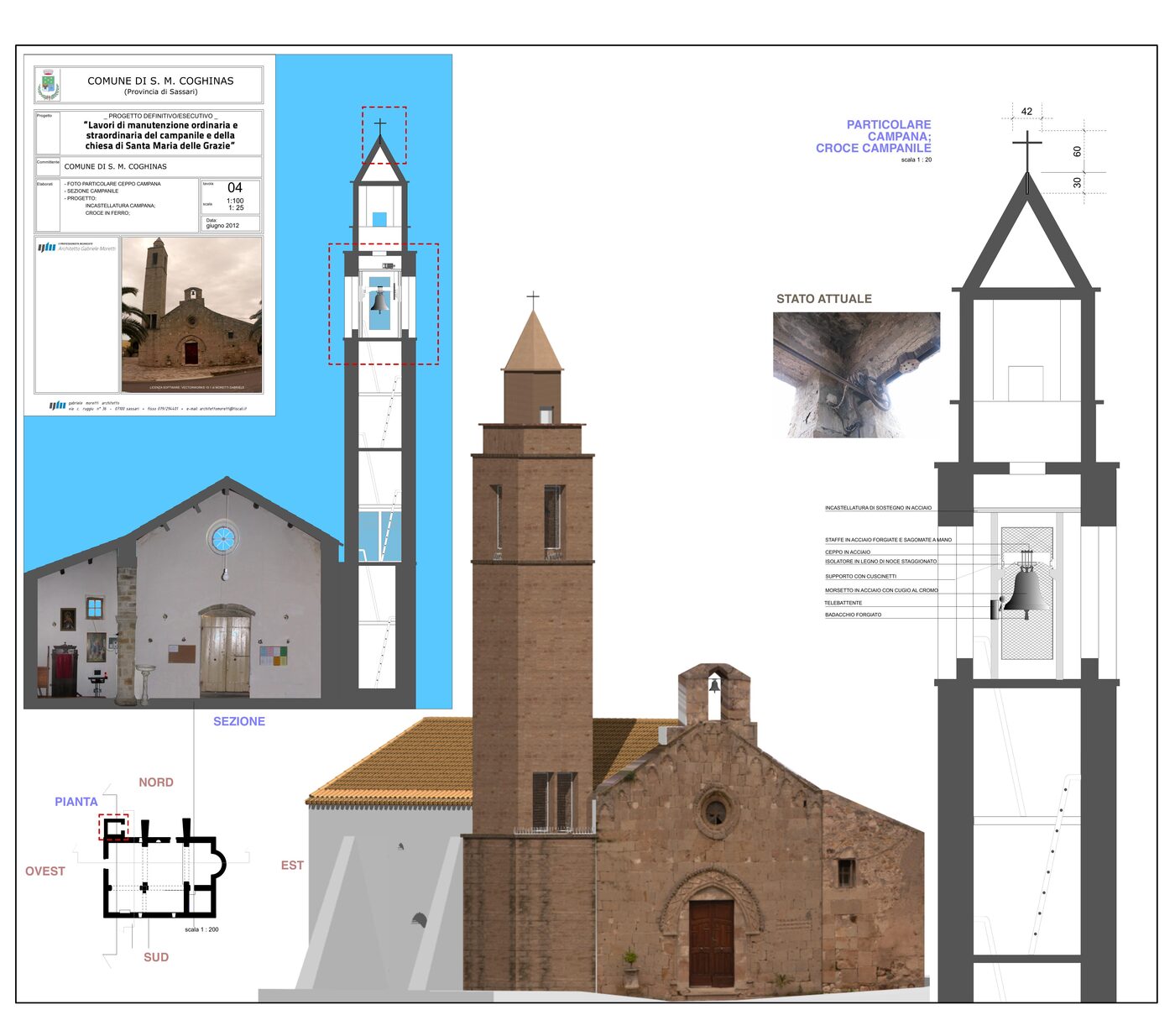Click the STATO ATTUALE bell mount photograph
Viewport: 1175px width, 1036px height.
[856, 374]
